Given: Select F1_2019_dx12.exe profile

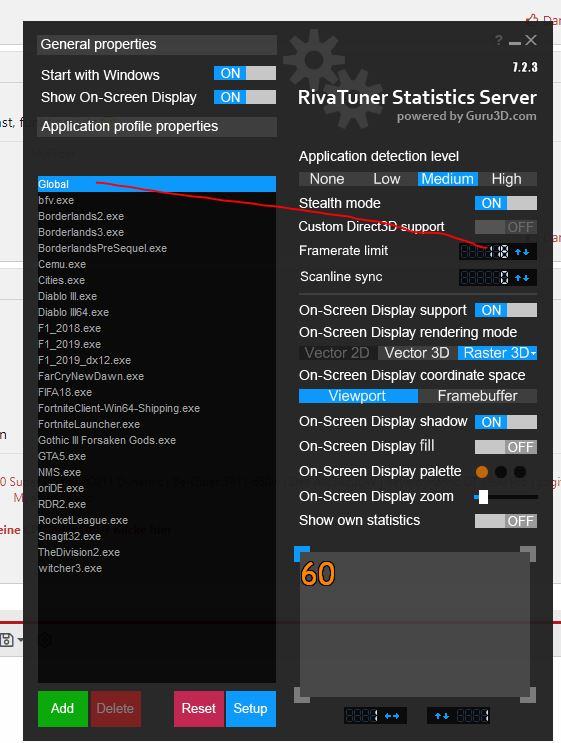Looking at the screenshot, I should [157, 361].
